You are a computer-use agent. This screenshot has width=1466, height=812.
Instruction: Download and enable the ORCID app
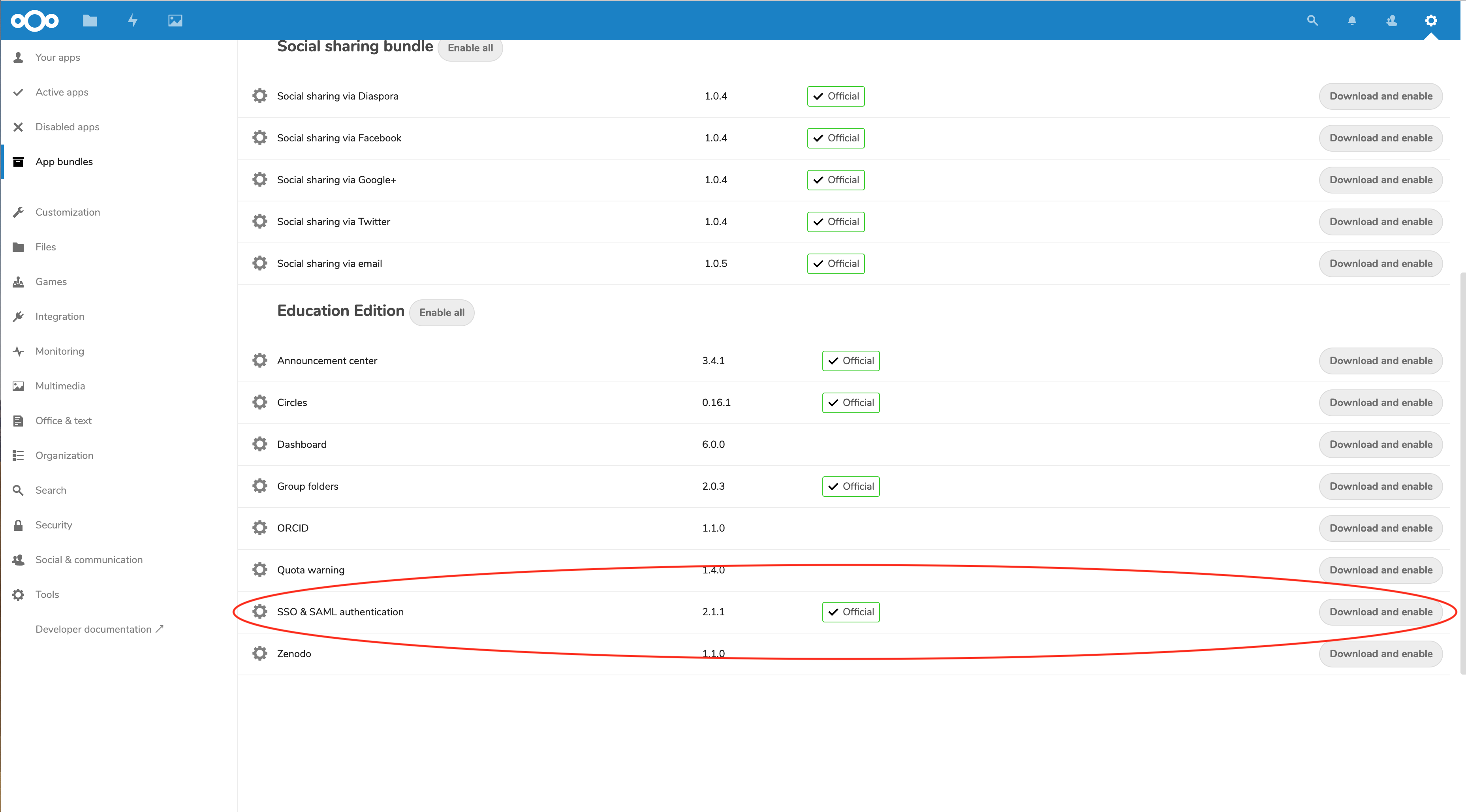point(1381,528)
